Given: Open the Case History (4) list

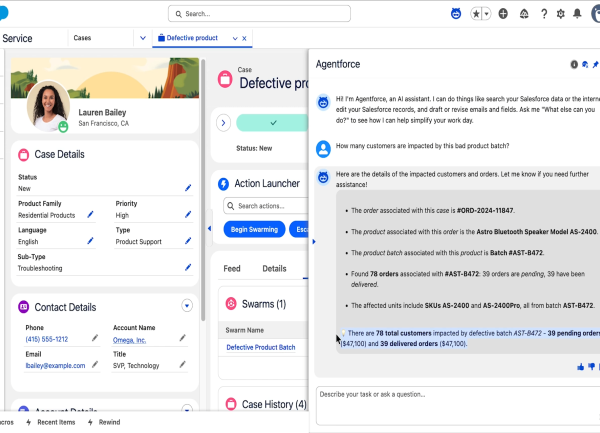Looking at the screenshot, I should click(x=274, y=404).
